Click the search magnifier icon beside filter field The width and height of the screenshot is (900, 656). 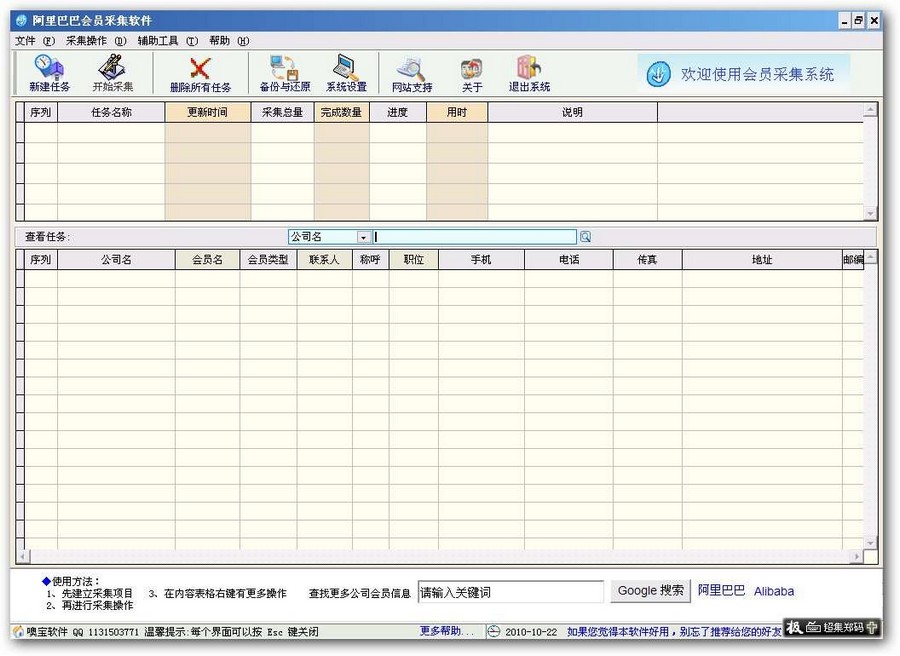[585, 236]
